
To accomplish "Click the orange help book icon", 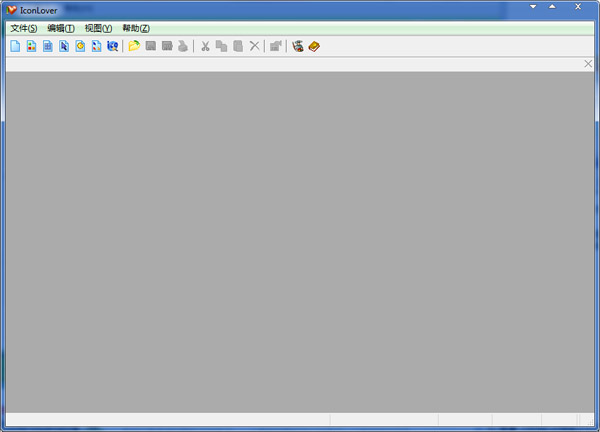I will click(x=314, y=46).
